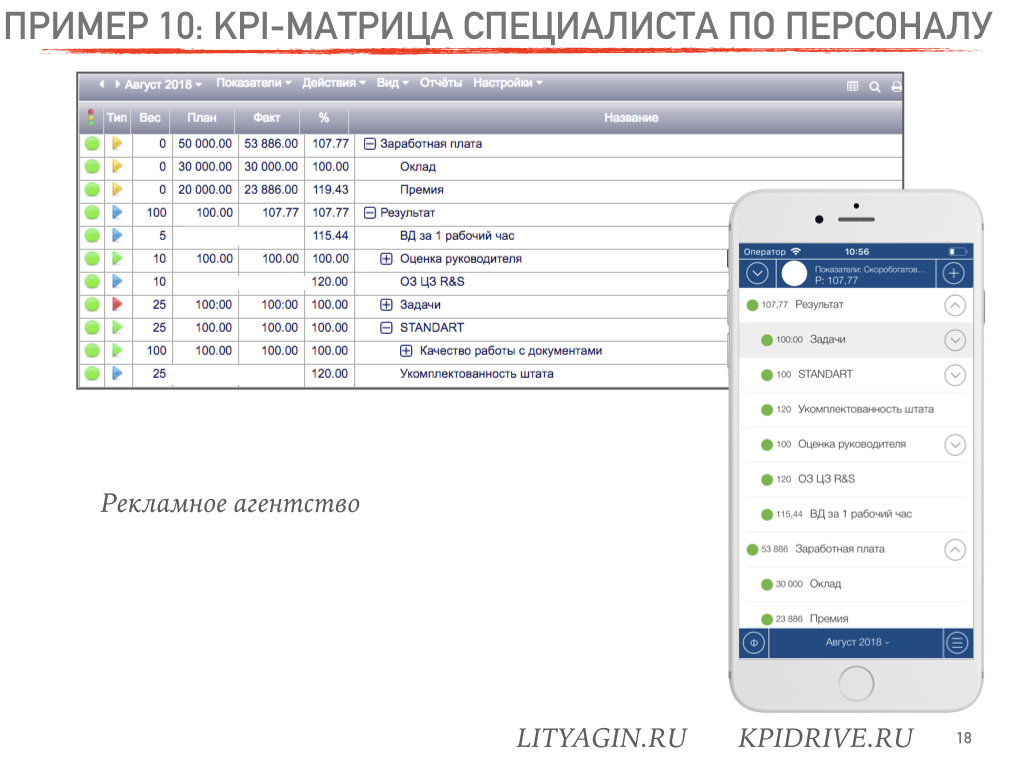Expand STANDART item on phone

(955, 375)
